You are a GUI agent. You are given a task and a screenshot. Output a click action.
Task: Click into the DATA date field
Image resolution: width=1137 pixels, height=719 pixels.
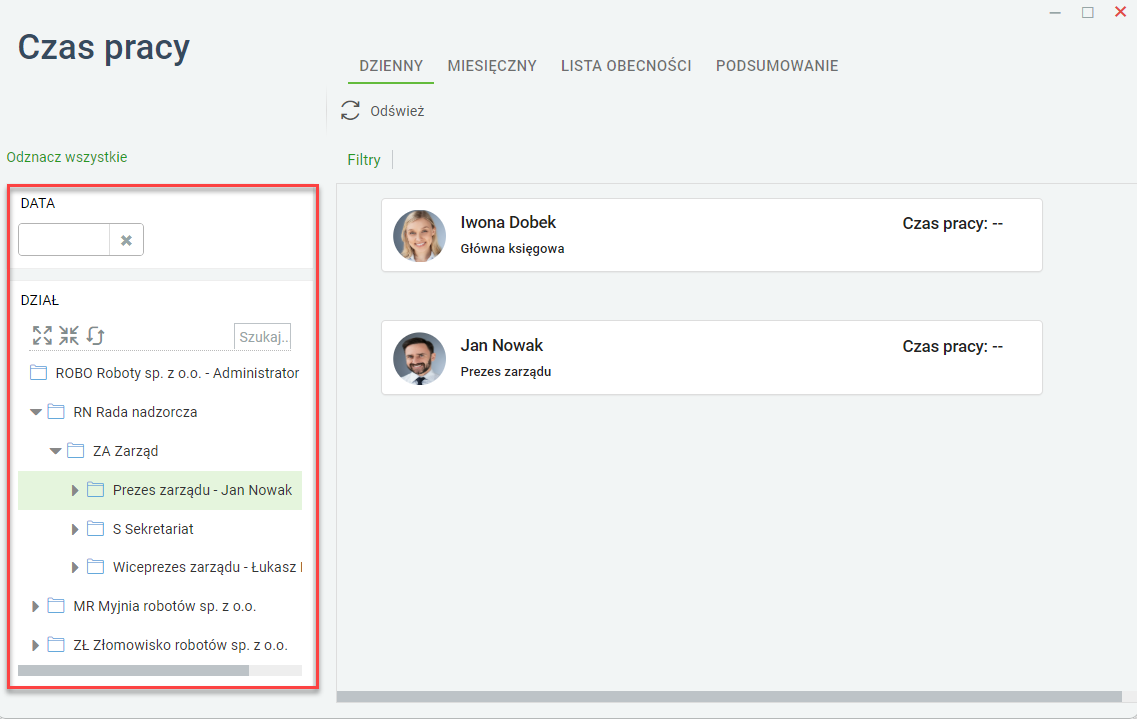click(x=64, y=240)
